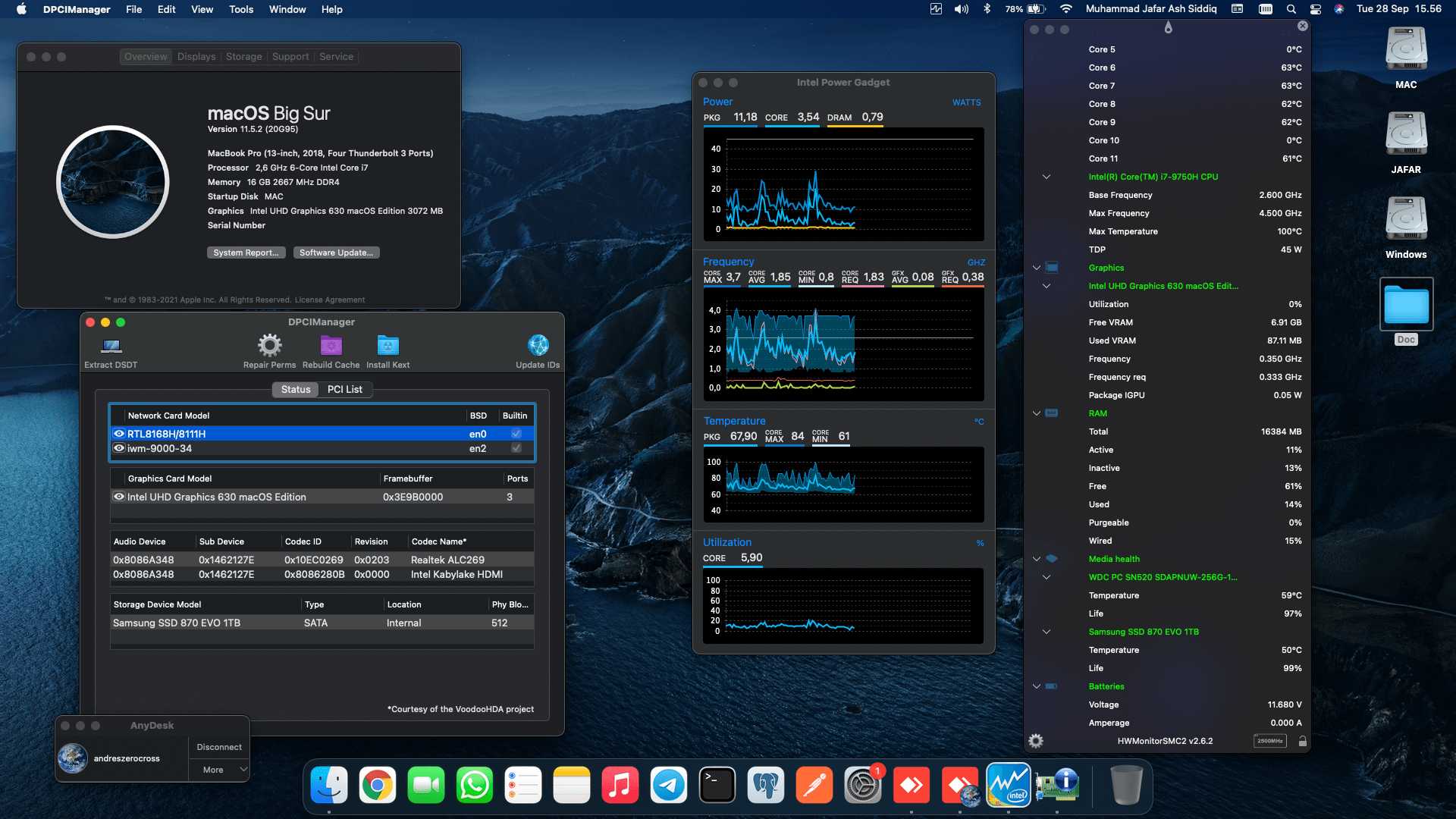Viewport: 1456px width, 819px height.
Task: Click Disconnect in AnyDesk window
Action: (219, 747)
